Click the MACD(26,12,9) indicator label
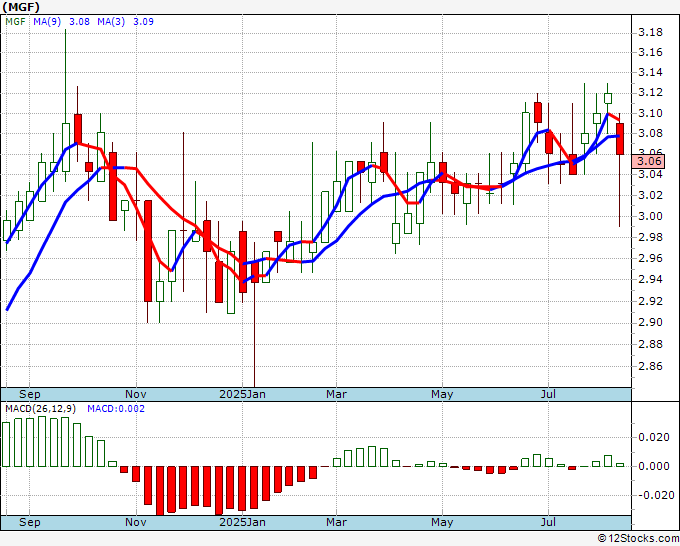 (41, 409)
